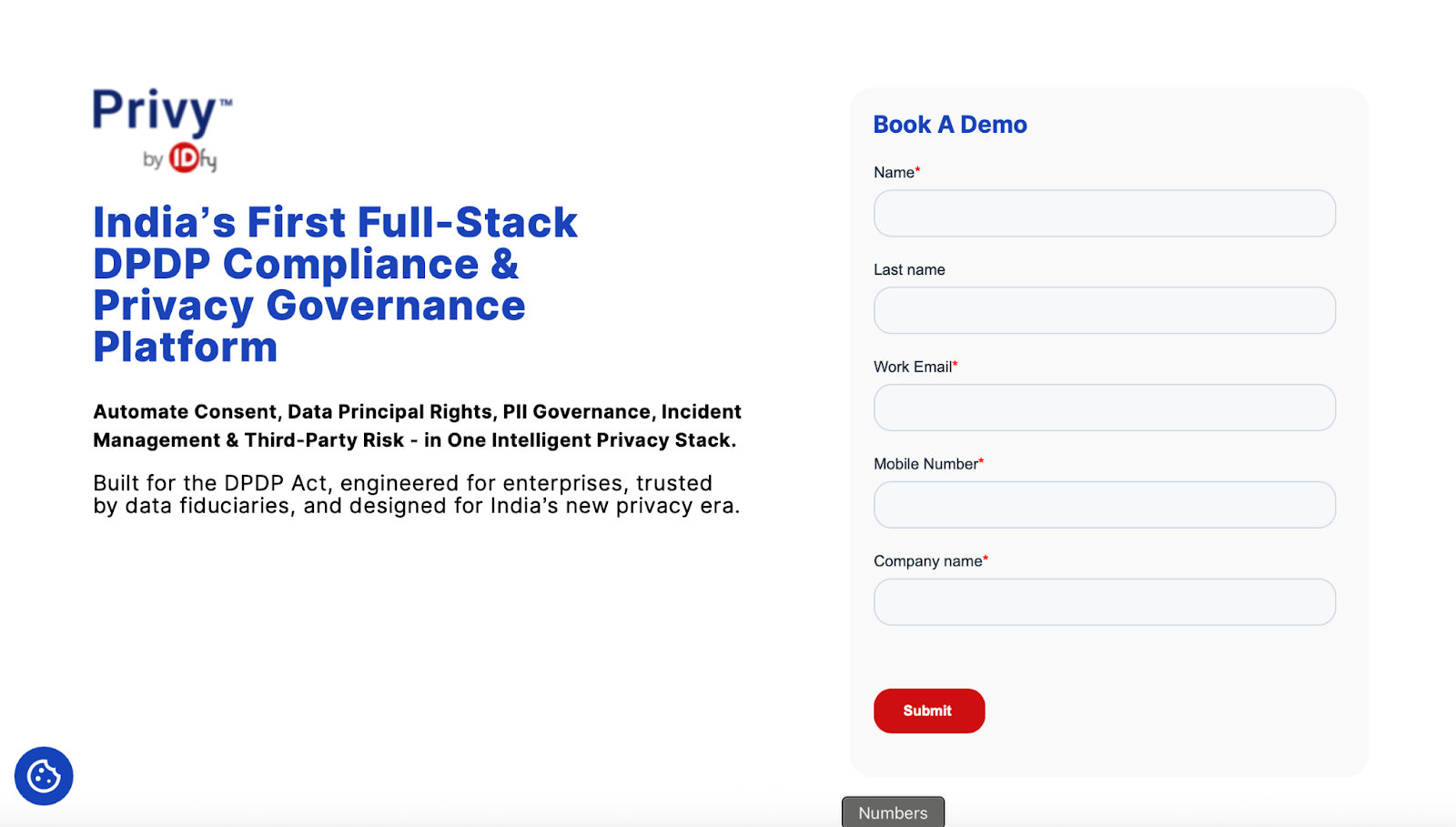
Task: Select the Last name text box
Action: (x=1104, y=310)
